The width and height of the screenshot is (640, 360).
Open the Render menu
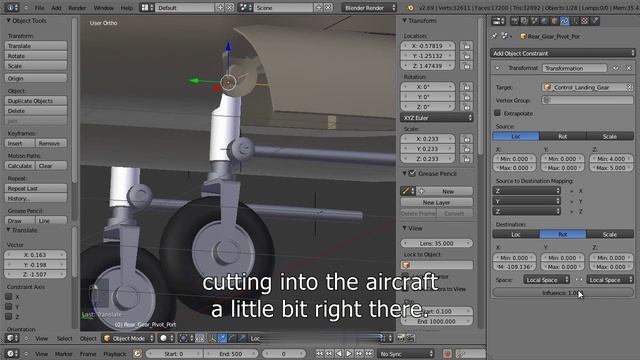click(77, 8)
